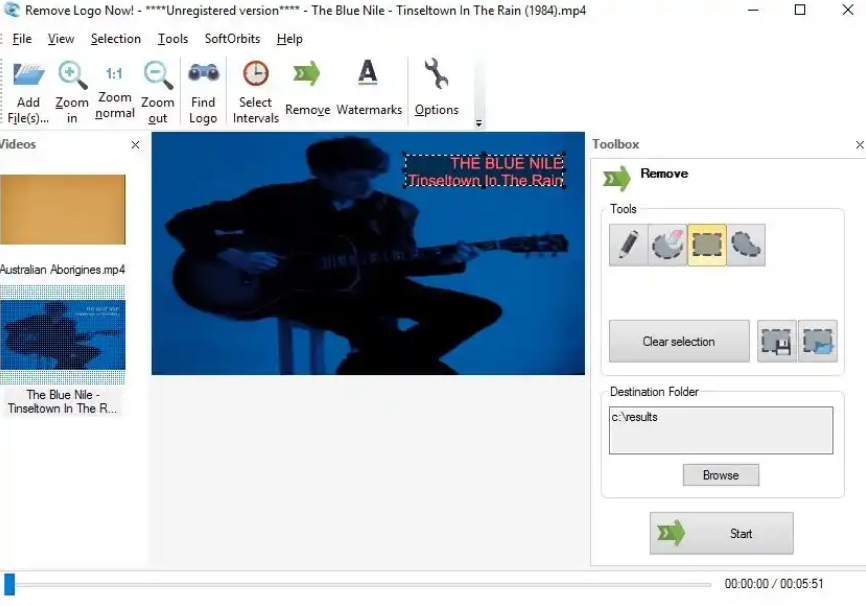This screenshot has height=606, width=866.
Task: Open the Selection menu
Action: point(115,39)
